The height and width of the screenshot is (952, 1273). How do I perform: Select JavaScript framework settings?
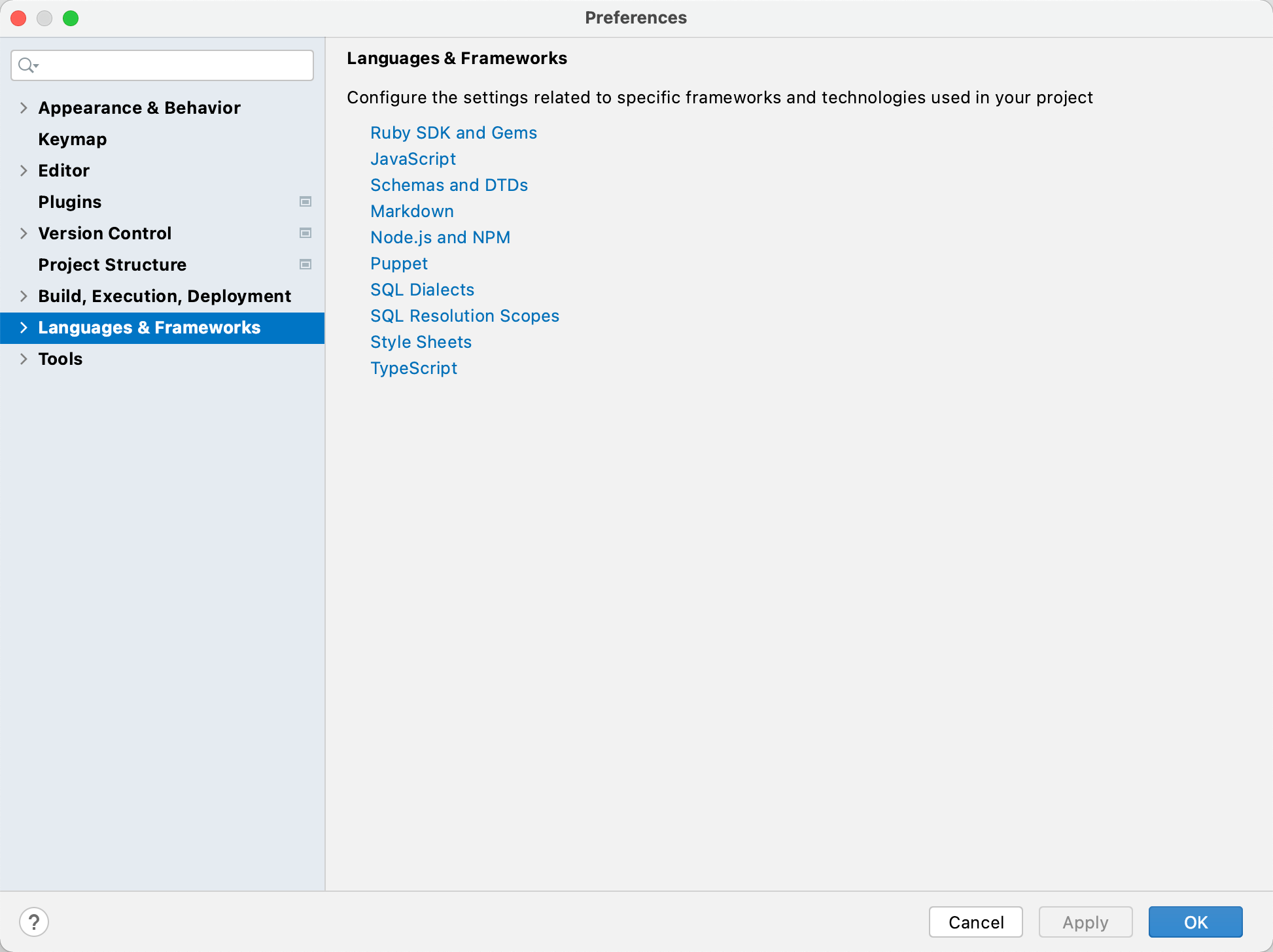413,158
